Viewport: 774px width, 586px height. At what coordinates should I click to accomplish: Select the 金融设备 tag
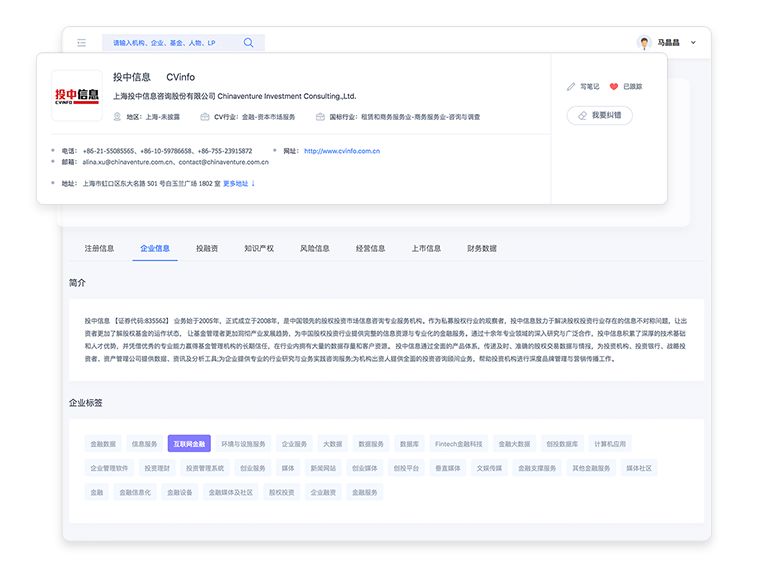tap(180, 492)
